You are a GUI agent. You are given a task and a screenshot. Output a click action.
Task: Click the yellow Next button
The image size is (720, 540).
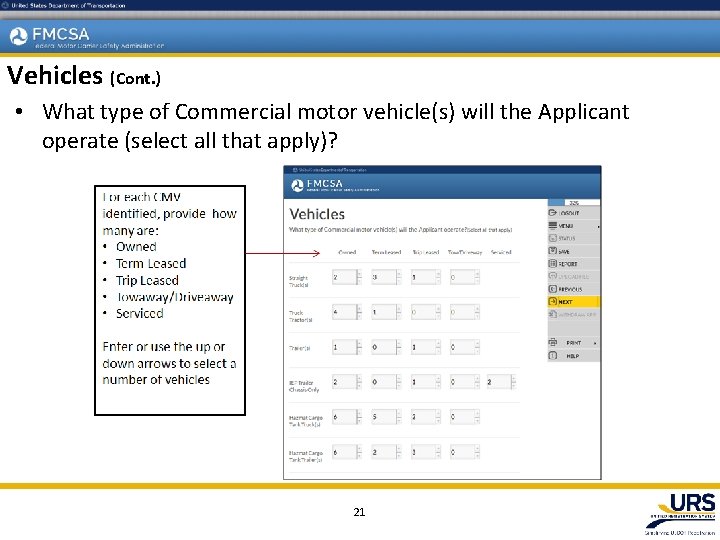click(574, 302)
